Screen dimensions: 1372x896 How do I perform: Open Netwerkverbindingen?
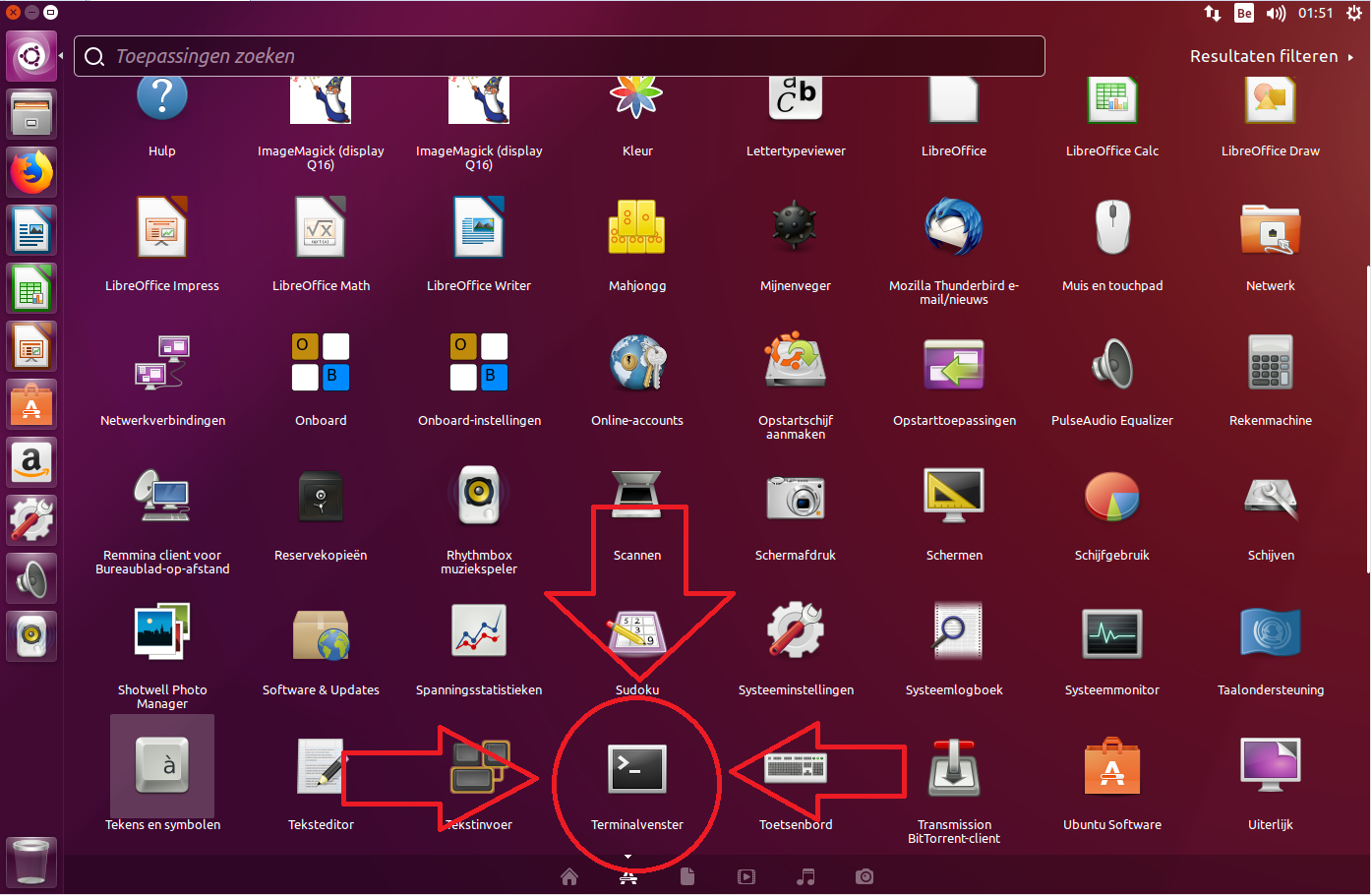[162, 362]
